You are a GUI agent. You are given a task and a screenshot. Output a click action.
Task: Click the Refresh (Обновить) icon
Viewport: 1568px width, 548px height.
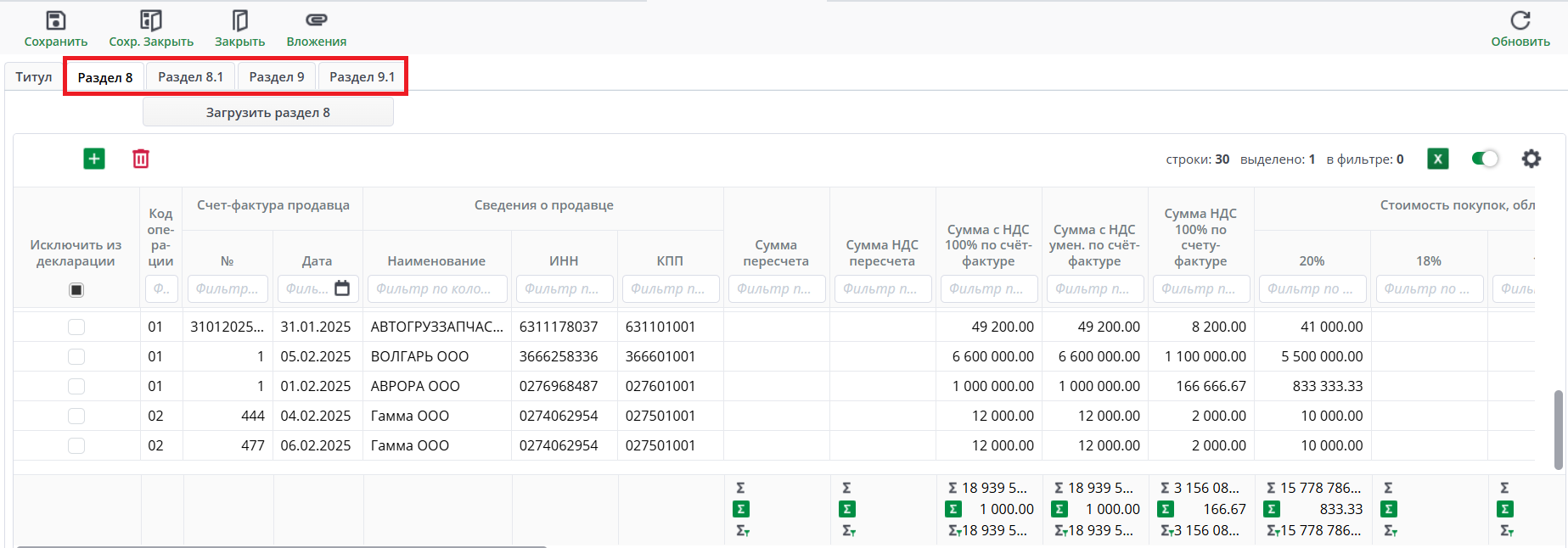tap(1520, 20)
